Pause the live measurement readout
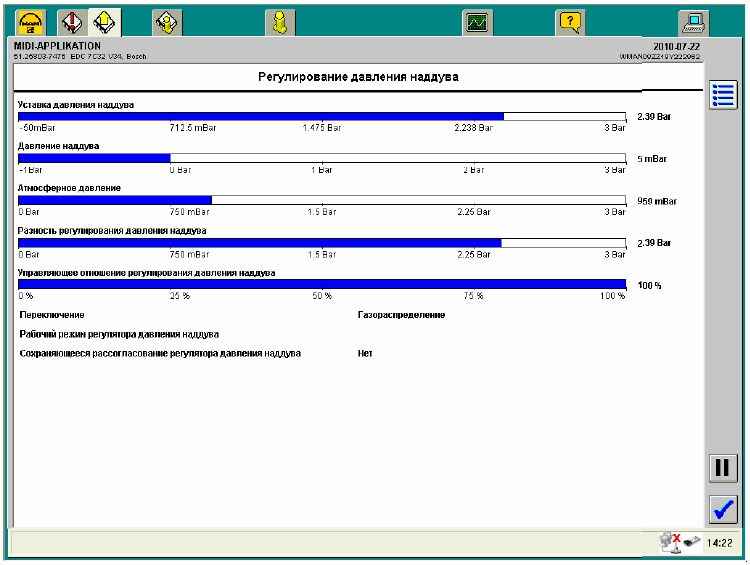750x565 pixels. coord(723,467)
